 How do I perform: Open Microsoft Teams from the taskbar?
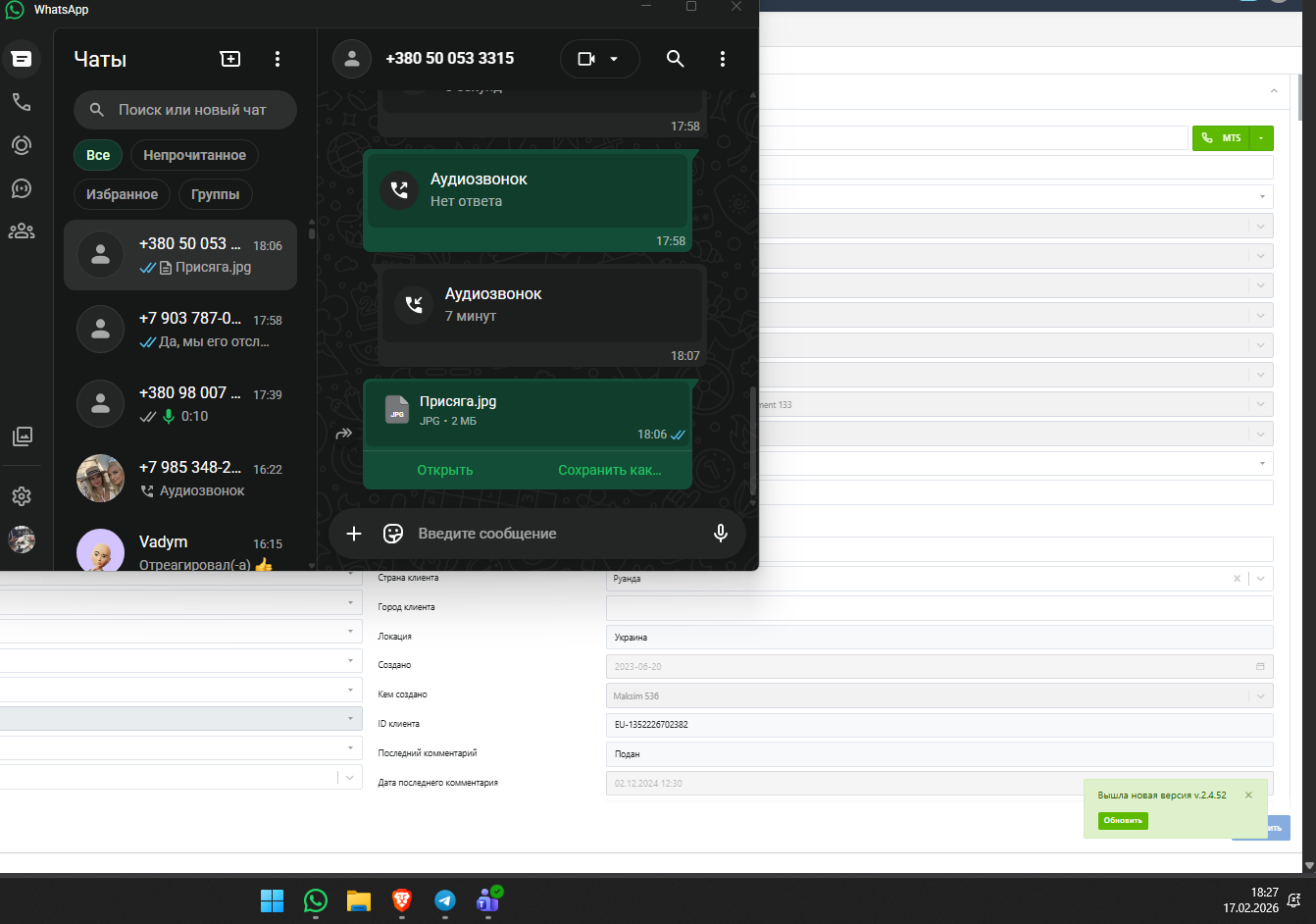(x=488, y=900)
